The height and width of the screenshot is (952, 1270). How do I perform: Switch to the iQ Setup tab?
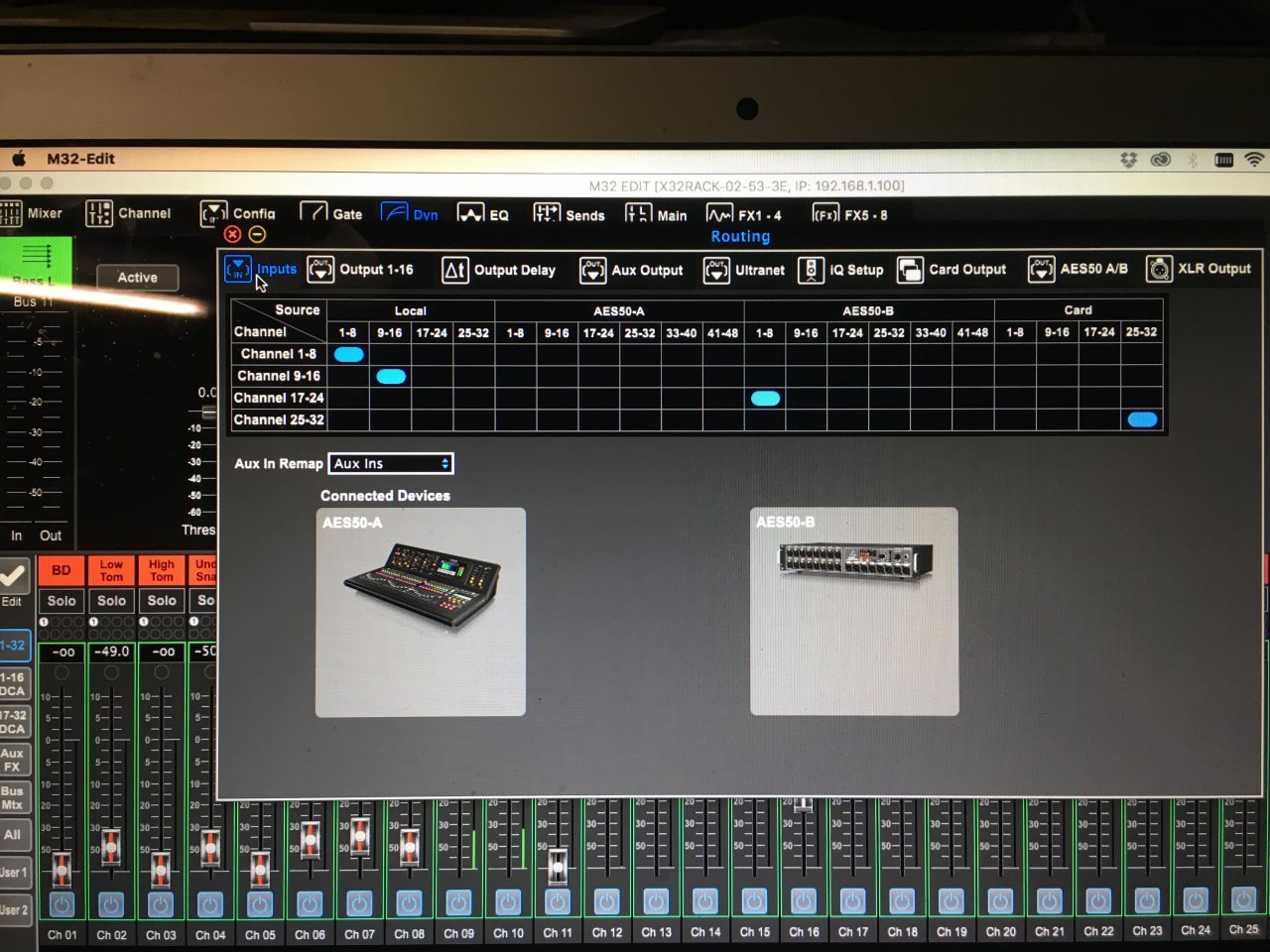coord(840,270)
